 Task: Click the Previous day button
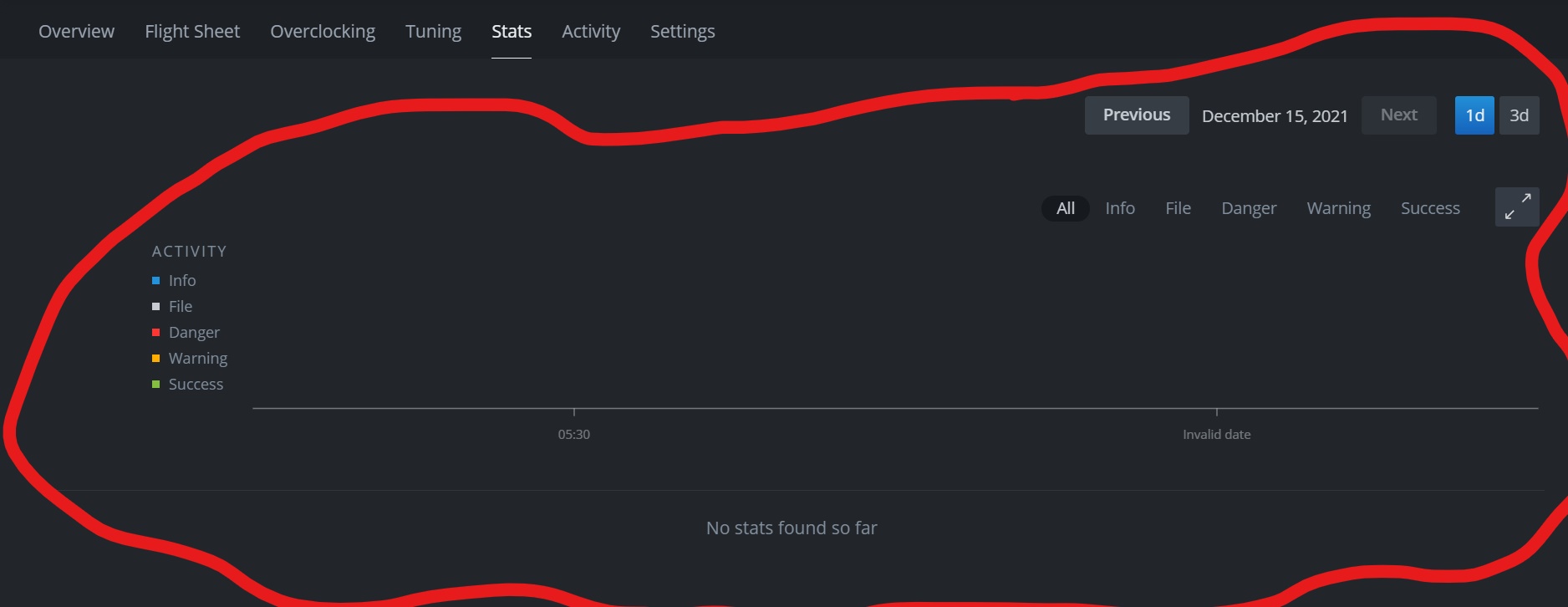point(1136,115)
